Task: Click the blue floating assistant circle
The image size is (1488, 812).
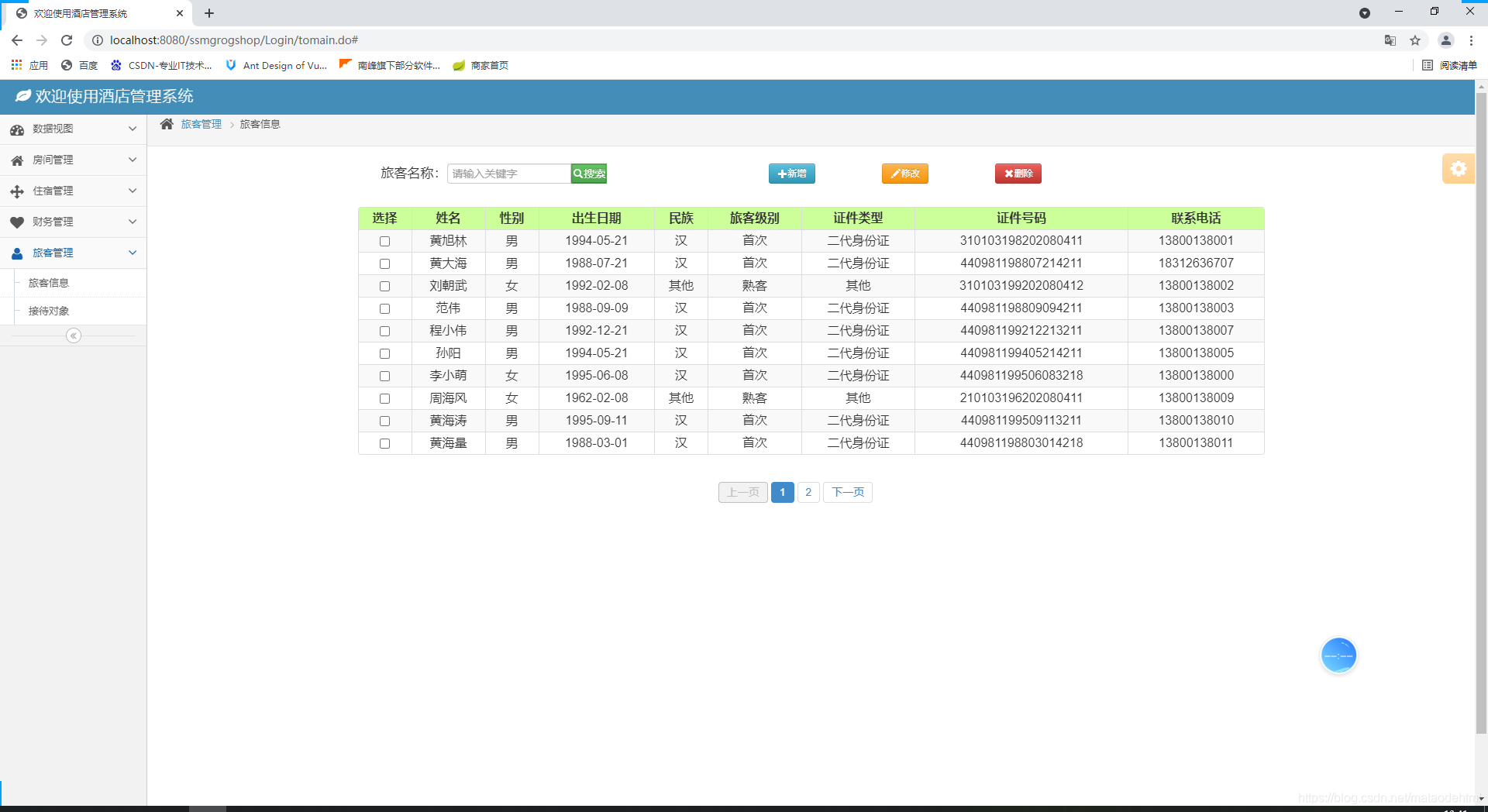Action: (x=1338, y=655)
